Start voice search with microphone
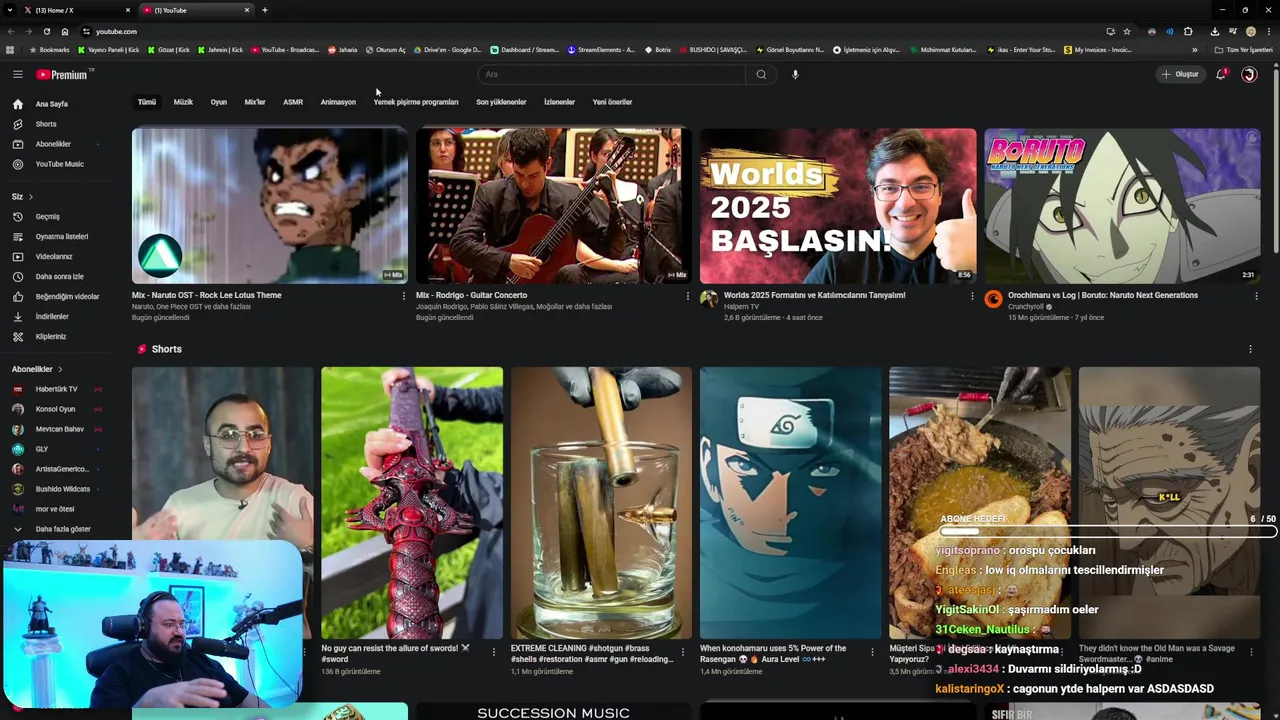The width and height of the screenshot is (1280, 720). (x=795, y=74)
